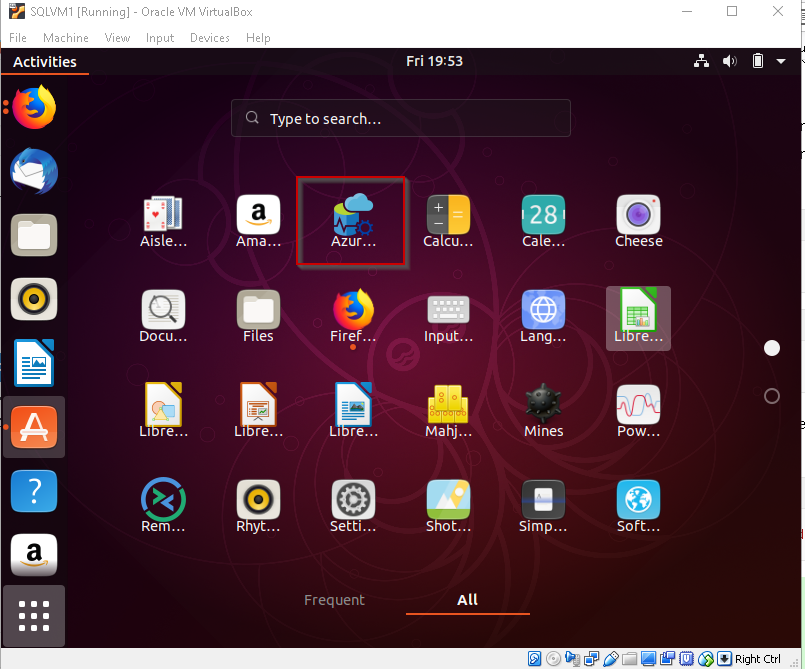This screenshot has height=669, width=805.
Task: Launch LibreOffice Impress presentation icon
Action: 258,412
